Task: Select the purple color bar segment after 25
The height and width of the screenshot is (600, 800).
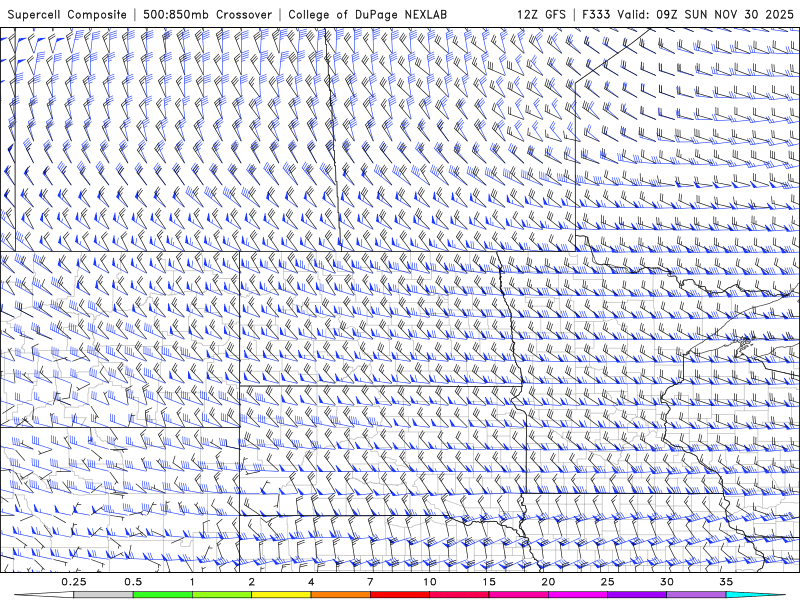Action: click(x=637, y=595)
